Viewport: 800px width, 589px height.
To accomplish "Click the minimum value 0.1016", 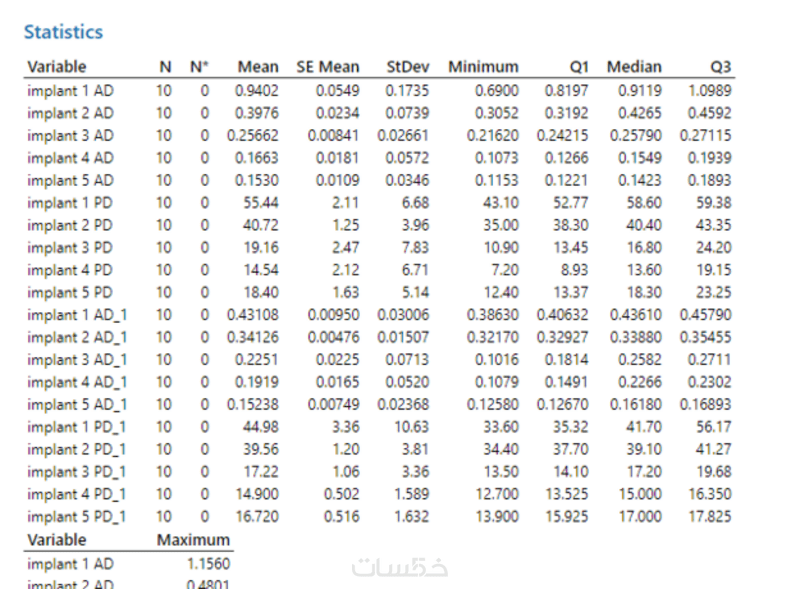I will 497,360.
